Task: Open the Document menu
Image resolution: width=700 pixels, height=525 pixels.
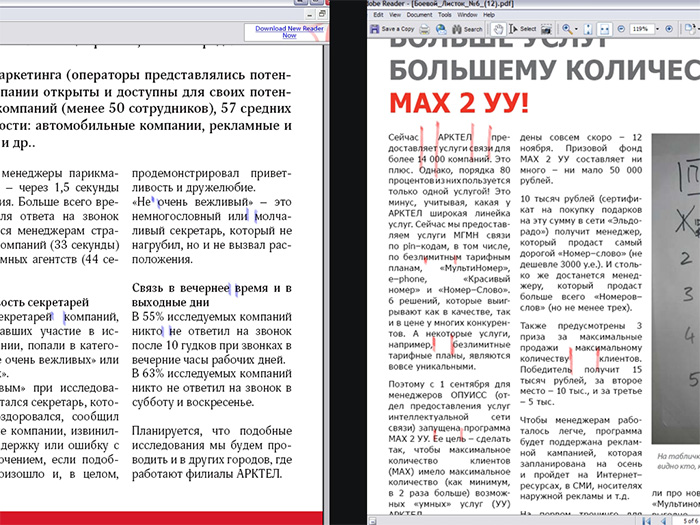Action: 419,15
